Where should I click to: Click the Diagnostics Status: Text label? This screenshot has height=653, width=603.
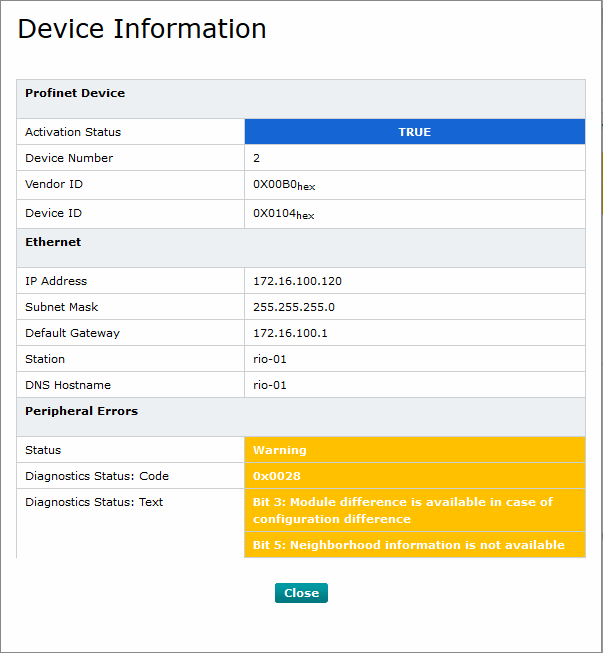pyautogui.click(x=94, y=502)
